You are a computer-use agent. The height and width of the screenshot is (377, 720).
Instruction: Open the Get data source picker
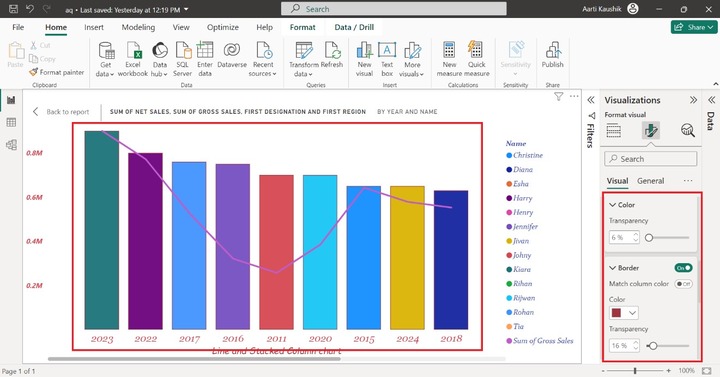point(105,59)
